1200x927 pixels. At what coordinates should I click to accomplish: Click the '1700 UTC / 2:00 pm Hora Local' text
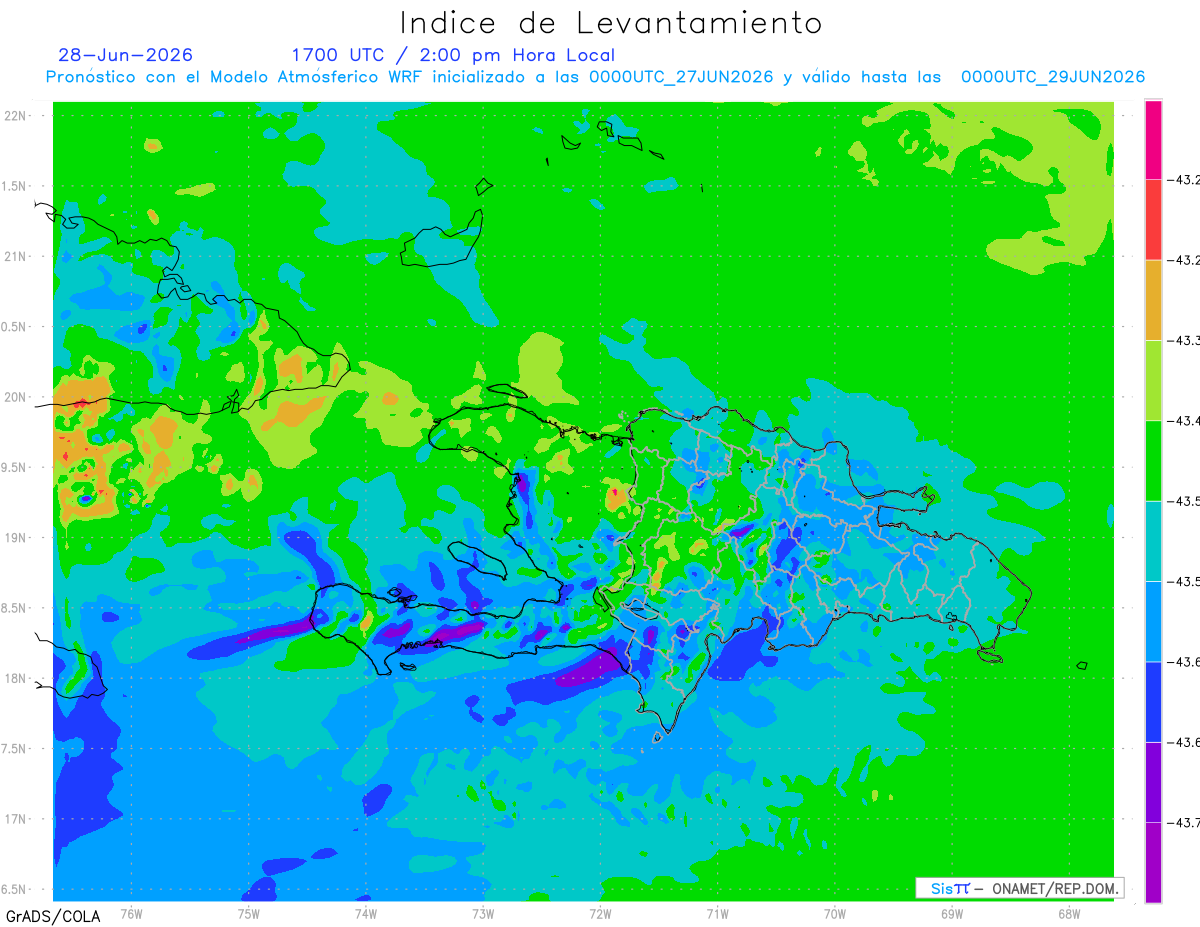pyautogui.click(x=453, y=56)
